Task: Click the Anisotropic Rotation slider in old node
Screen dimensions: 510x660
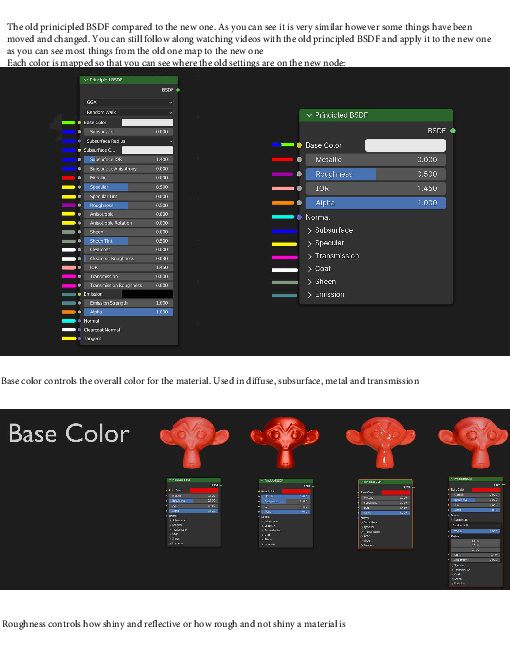Action: tap(128, 223)
